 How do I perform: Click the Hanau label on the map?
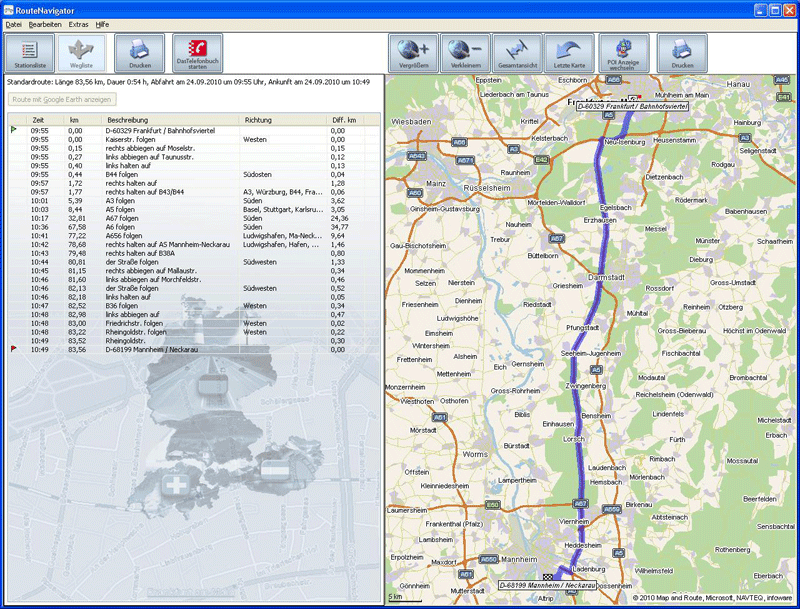[738, 84]
